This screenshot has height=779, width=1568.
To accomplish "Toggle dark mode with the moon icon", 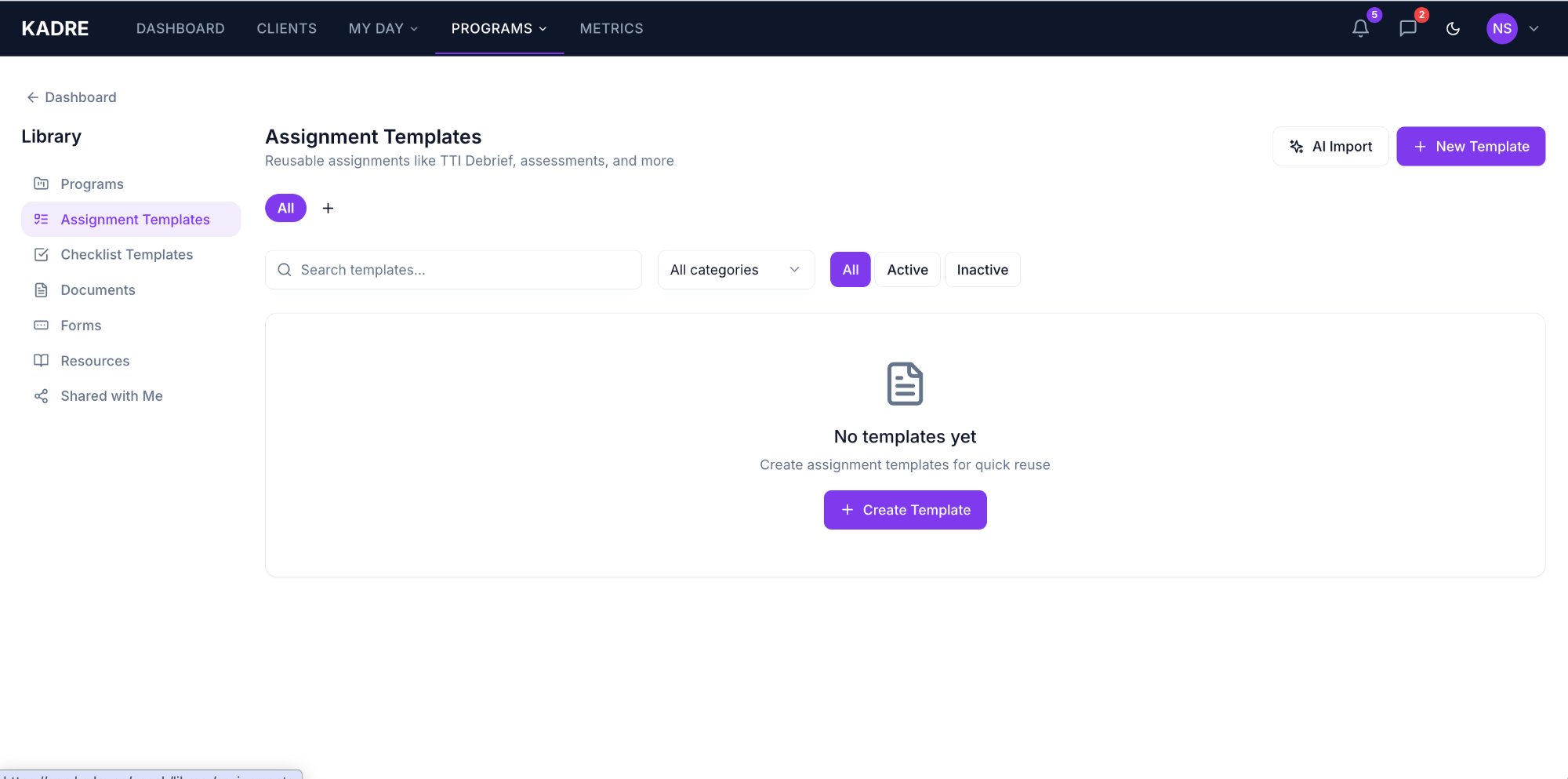I will (x=1453, y=28).
